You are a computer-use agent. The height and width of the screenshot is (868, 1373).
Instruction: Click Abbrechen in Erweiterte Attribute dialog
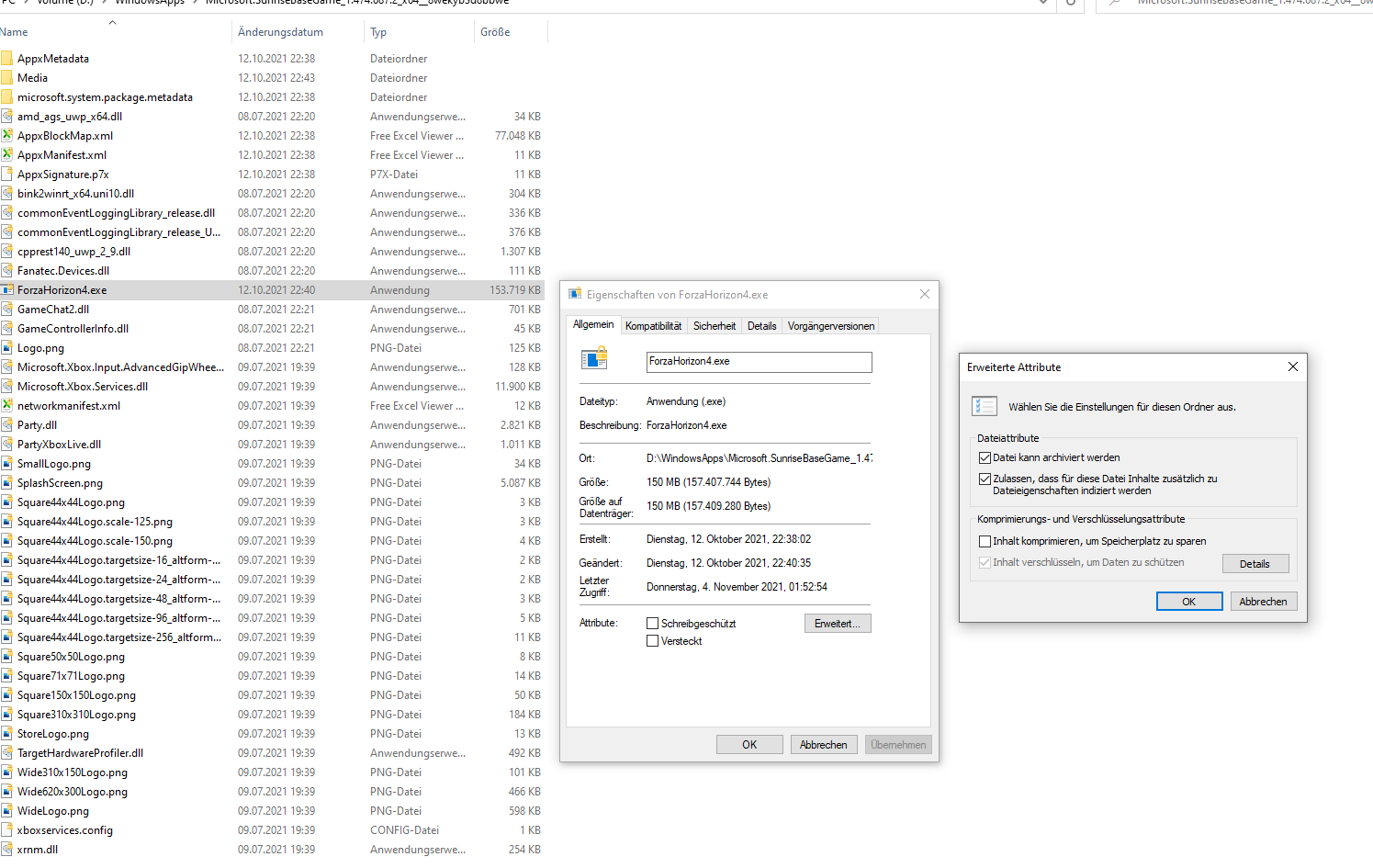tap(1264, 602)
